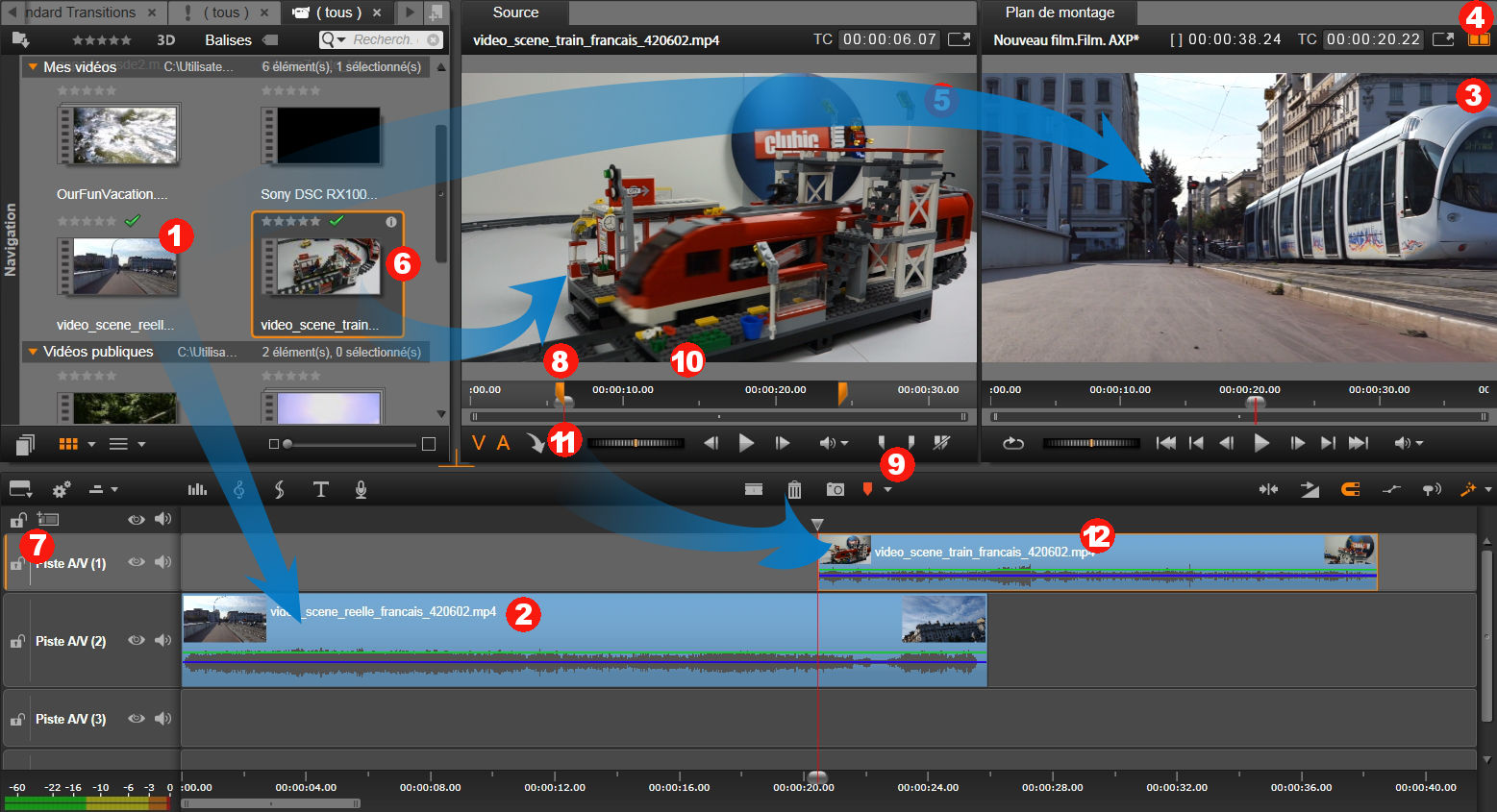
Task: Click the voice-over microphone icon
Action: point(361,490)
